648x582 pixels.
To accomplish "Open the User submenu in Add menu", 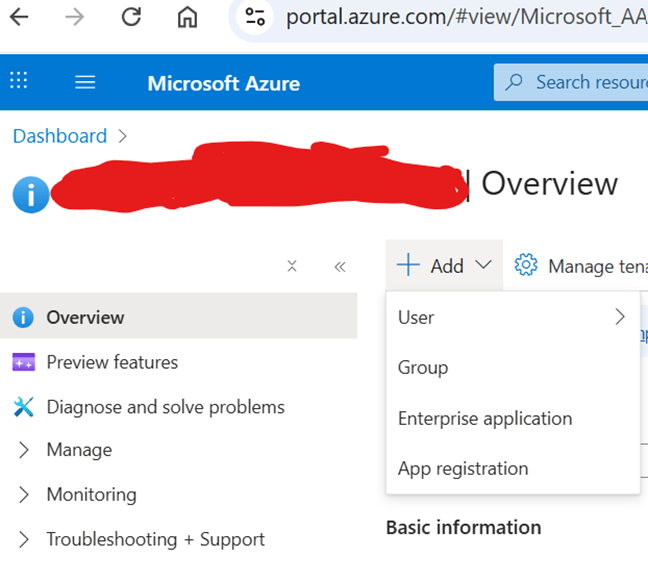I will [x=511, y=317].
